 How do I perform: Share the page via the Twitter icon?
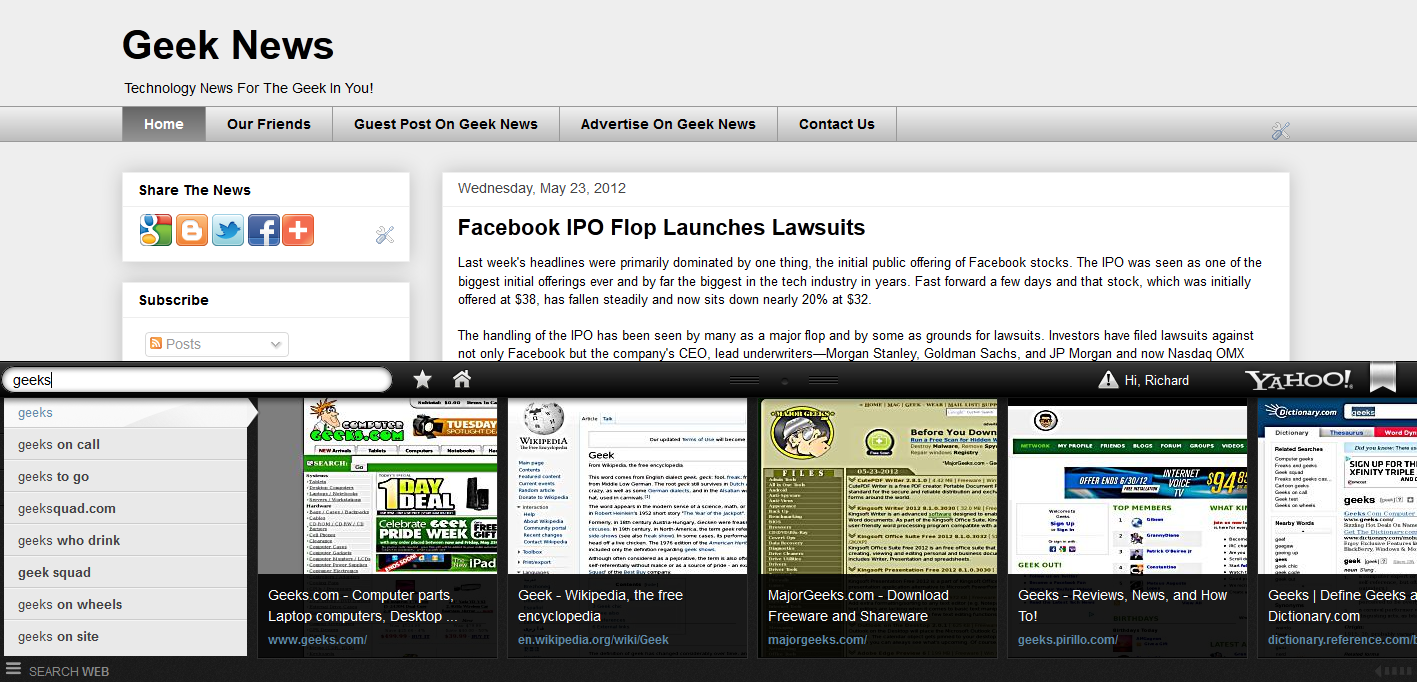227,230
